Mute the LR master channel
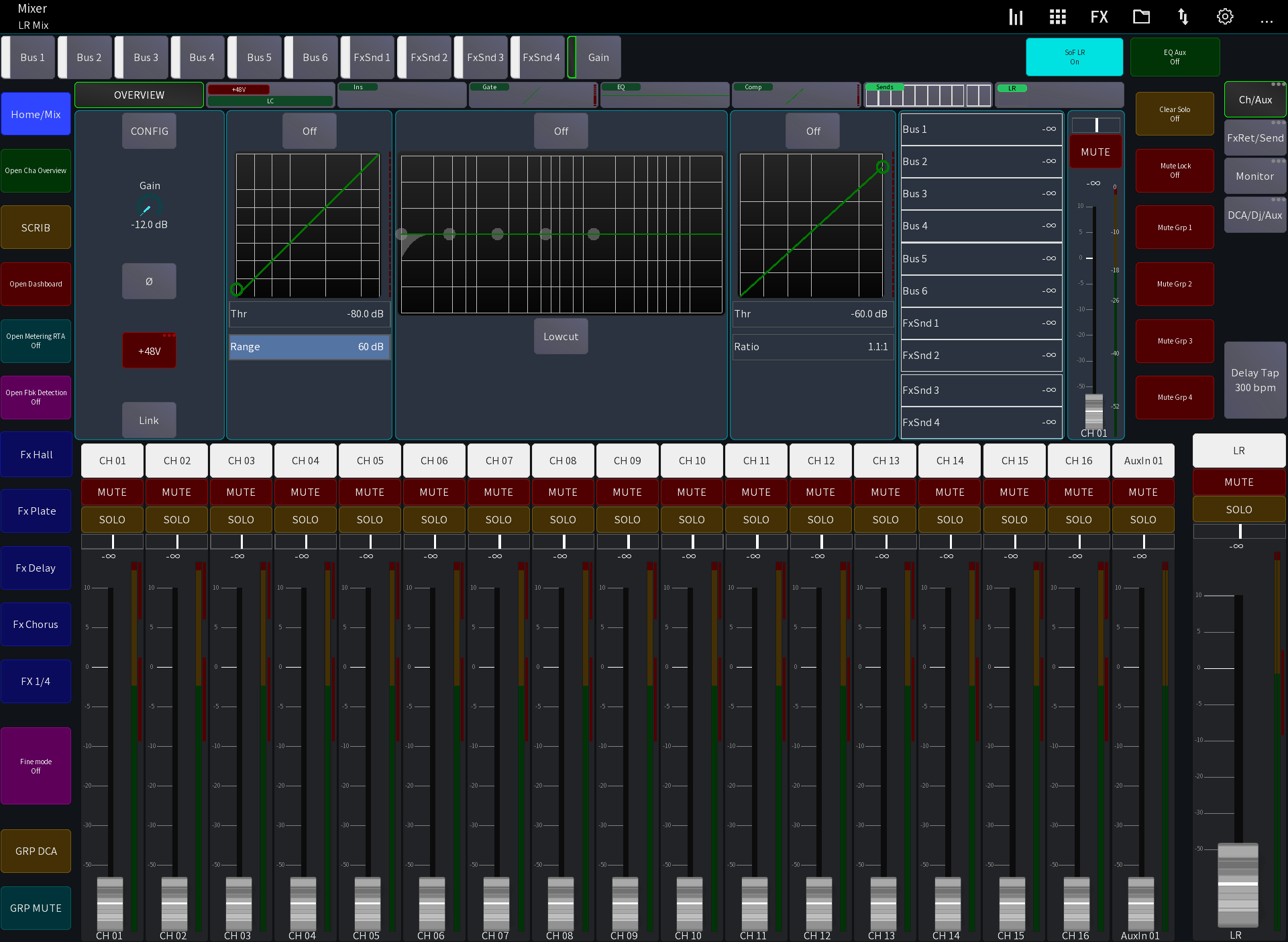The width and height of the screenshot is (1288, 942). tap(1239, 482)
